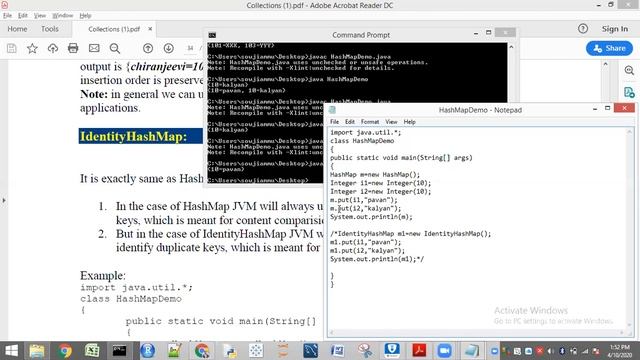Open Notepad's Edit menu
640x360 pixels.
tap(350, 122)
